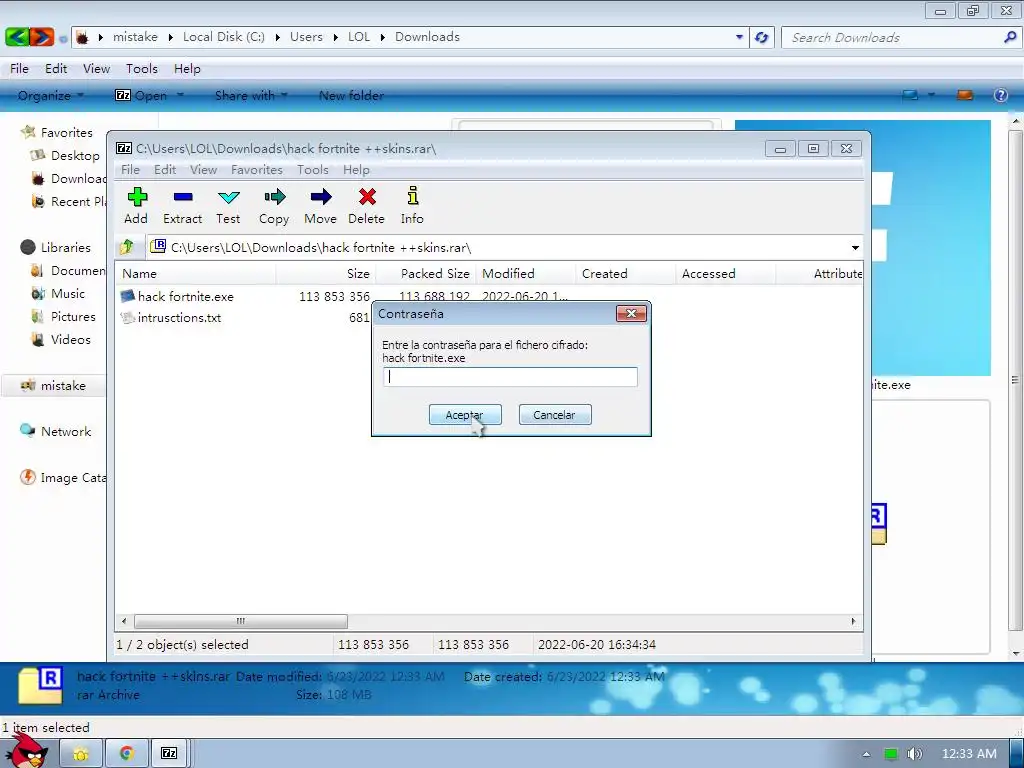Click the taskbar clock showing 12:33 AM
1024x768 pixels.
pos(969,754)
